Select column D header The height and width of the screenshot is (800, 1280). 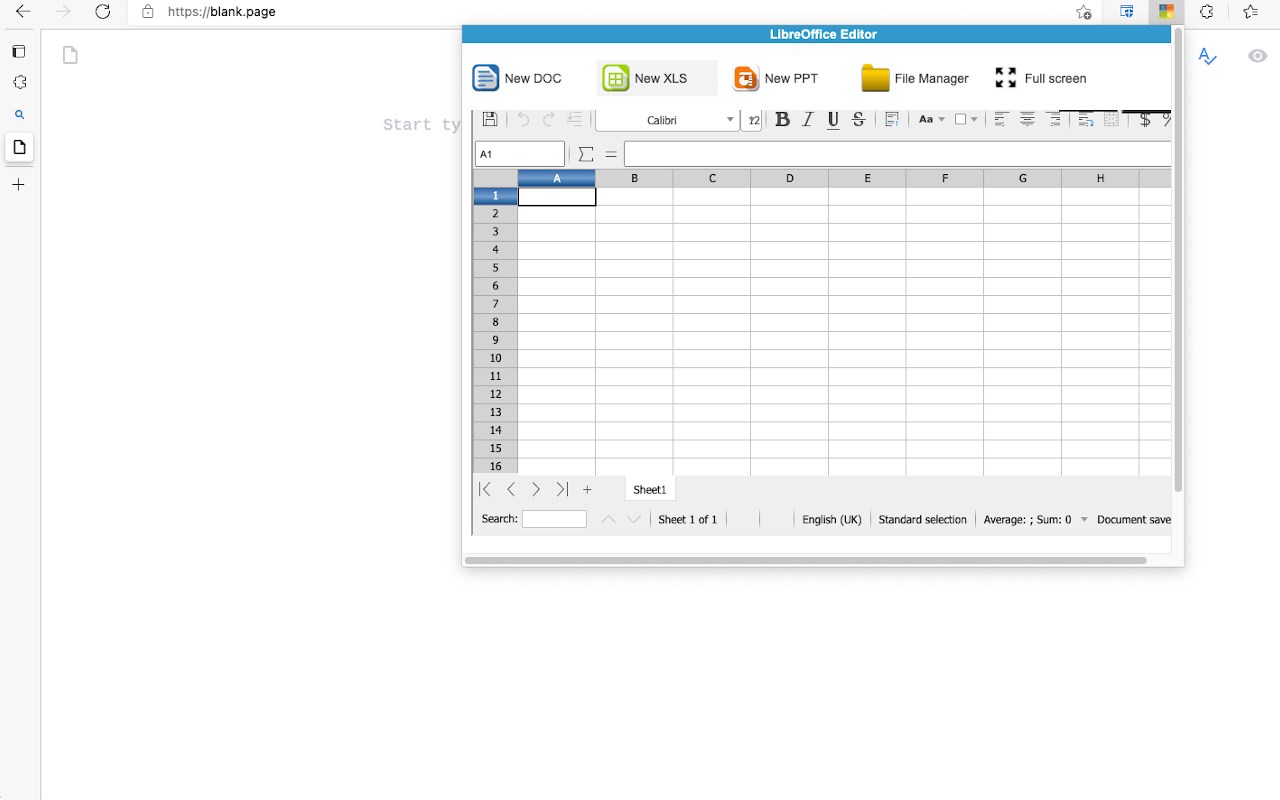coord(790,178)
